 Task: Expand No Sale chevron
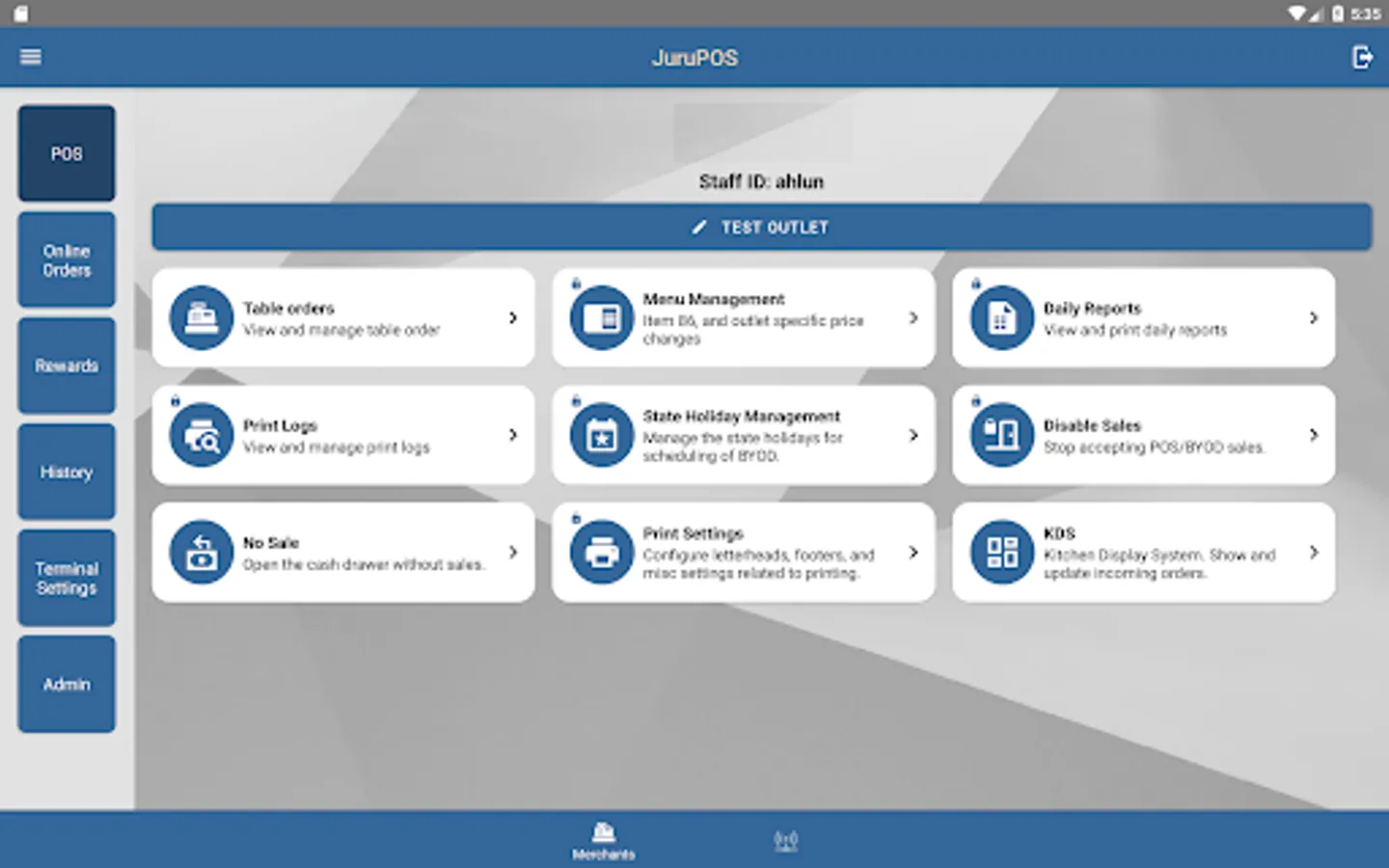click(x=513, y=553)
